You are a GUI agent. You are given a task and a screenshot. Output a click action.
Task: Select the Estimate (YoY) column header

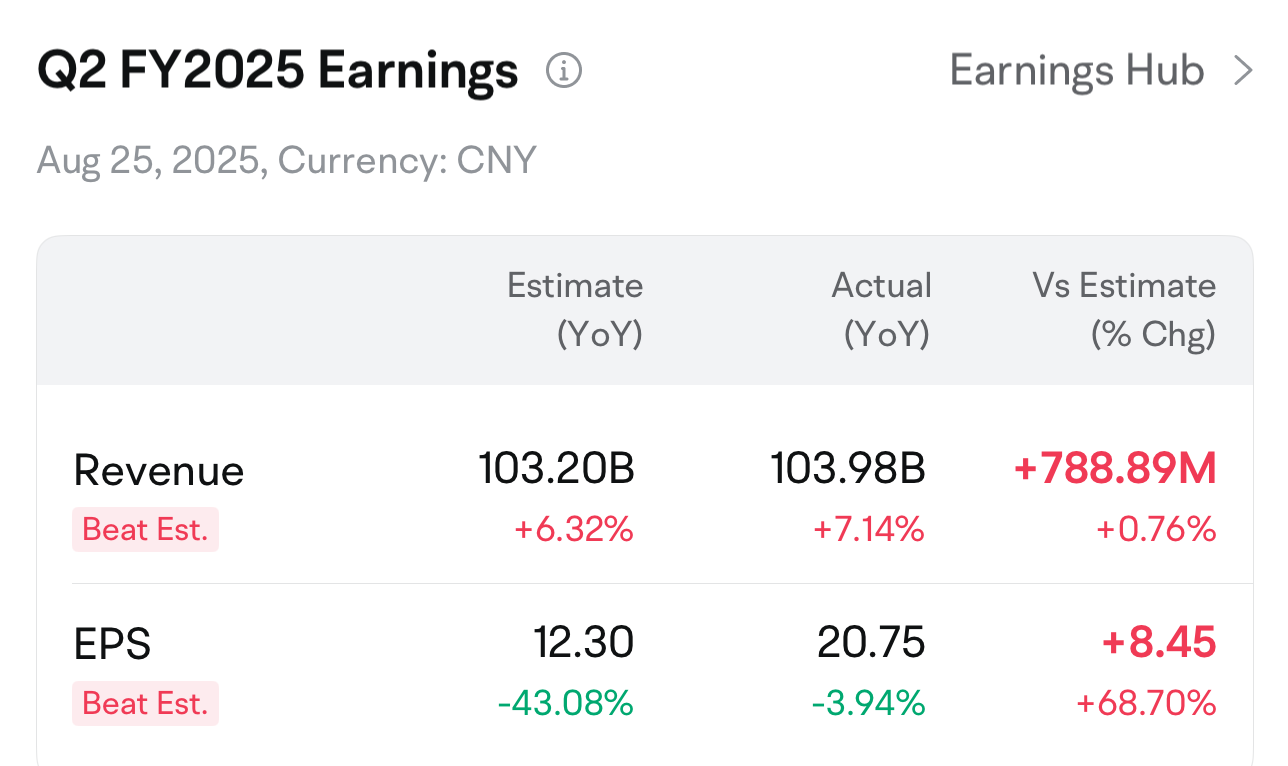(575, 309)
